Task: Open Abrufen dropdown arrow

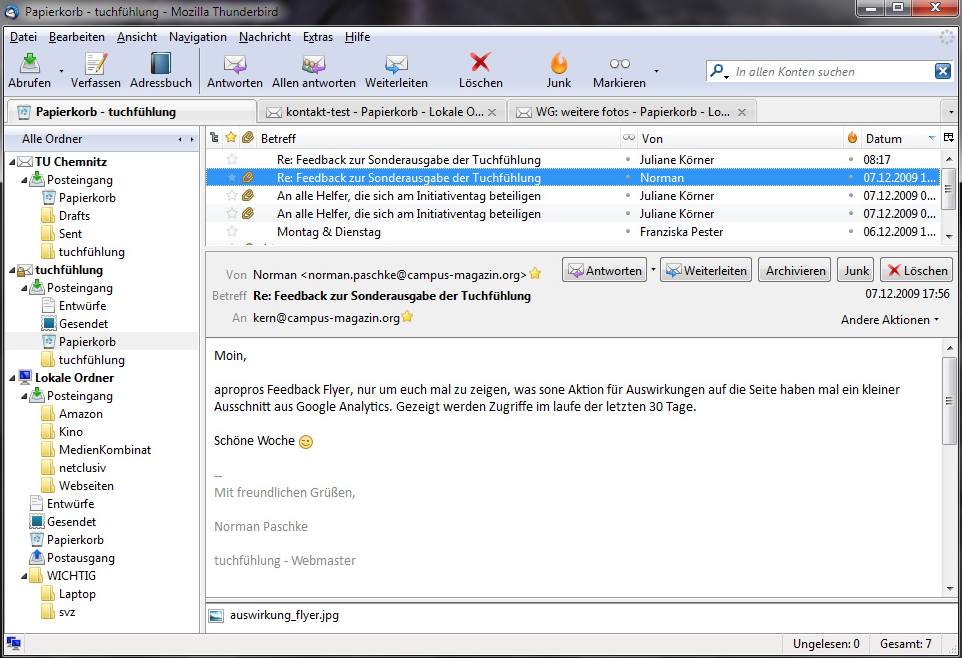Action: tap(61, 71)
